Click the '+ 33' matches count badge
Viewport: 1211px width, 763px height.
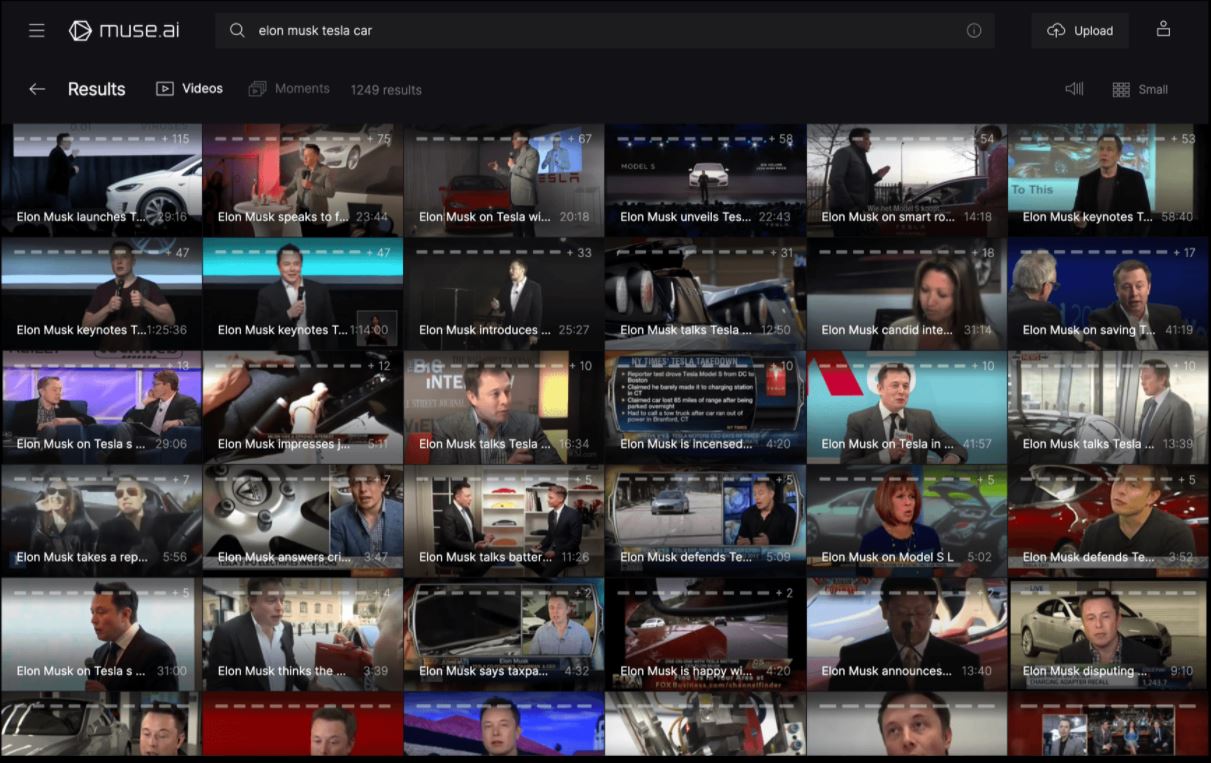point(580,253)
